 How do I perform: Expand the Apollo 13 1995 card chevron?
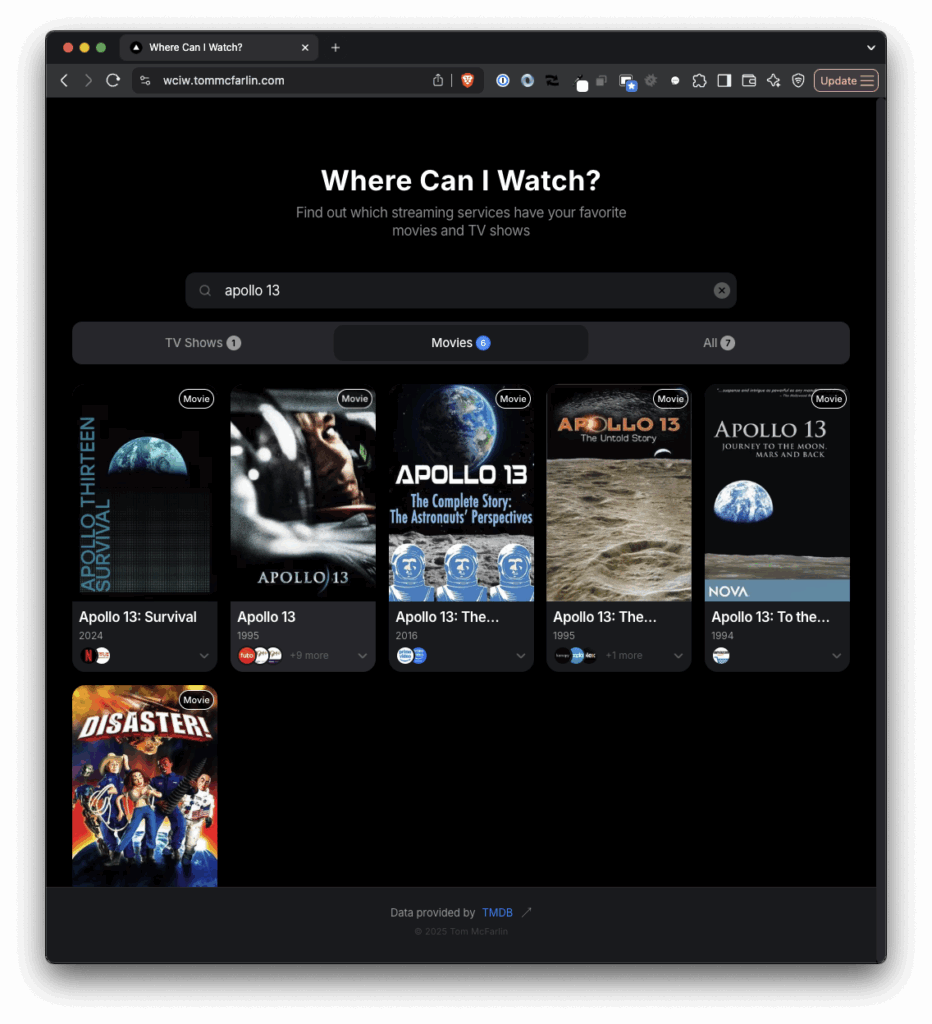[x=362, y=656]
